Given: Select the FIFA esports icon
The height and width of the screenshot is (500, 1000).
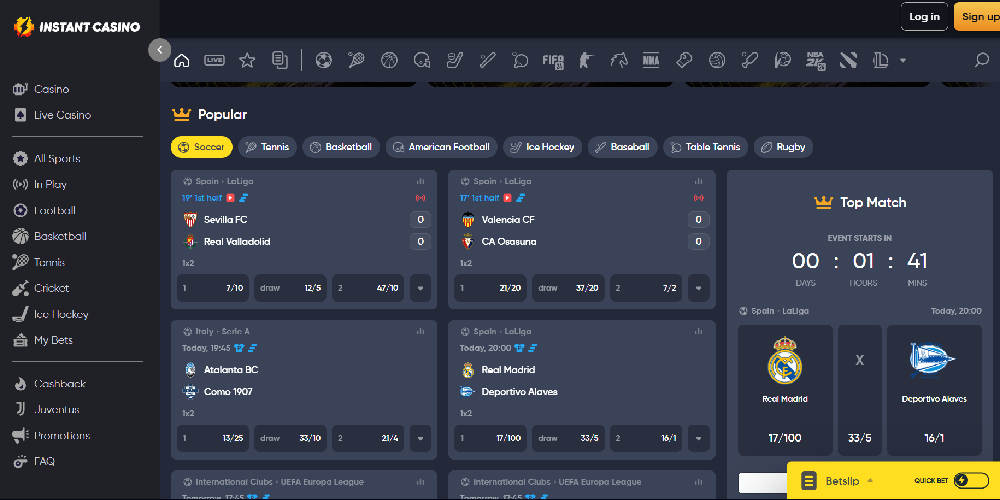Looking at the screenshot, I should pos(552,60).
